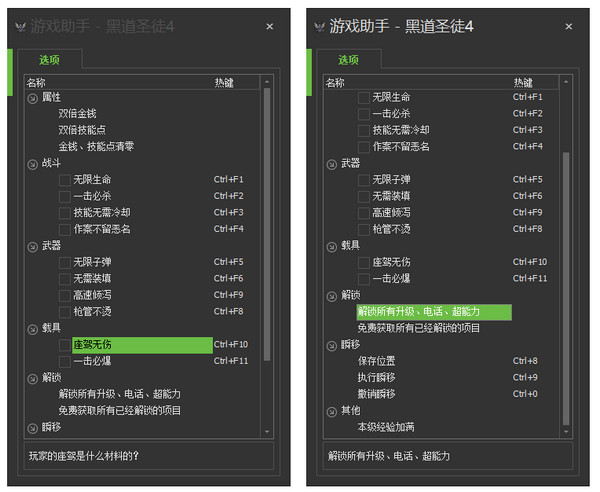Viewport: 600px width, 492px height.
Task: Click app logo icon in left window title
Action: coord(20,27)
